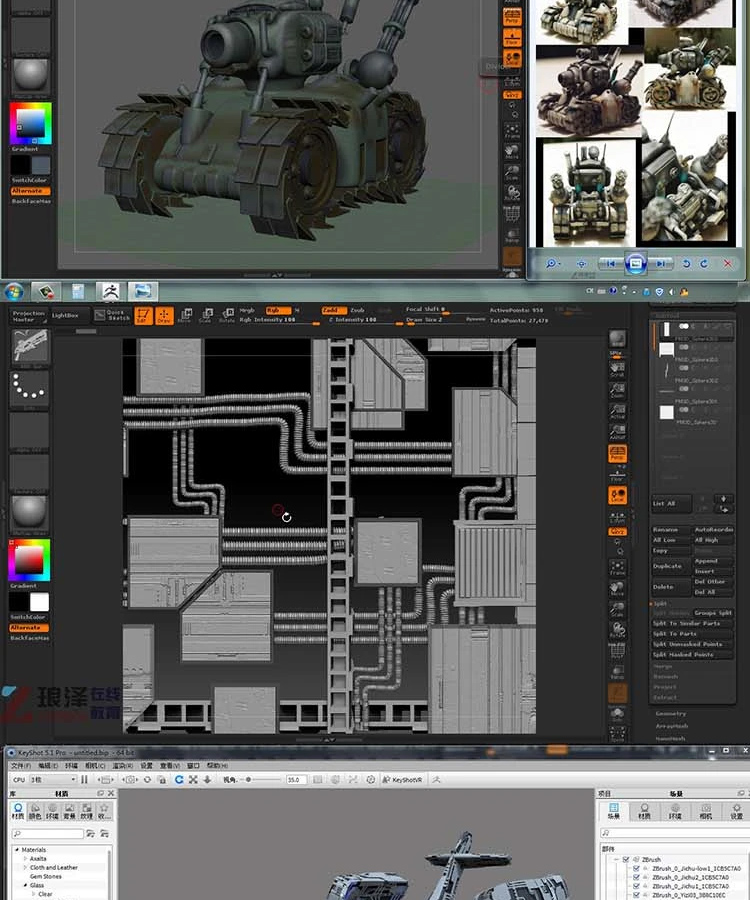Activate the Draw mode button

[x=164, y=315]
